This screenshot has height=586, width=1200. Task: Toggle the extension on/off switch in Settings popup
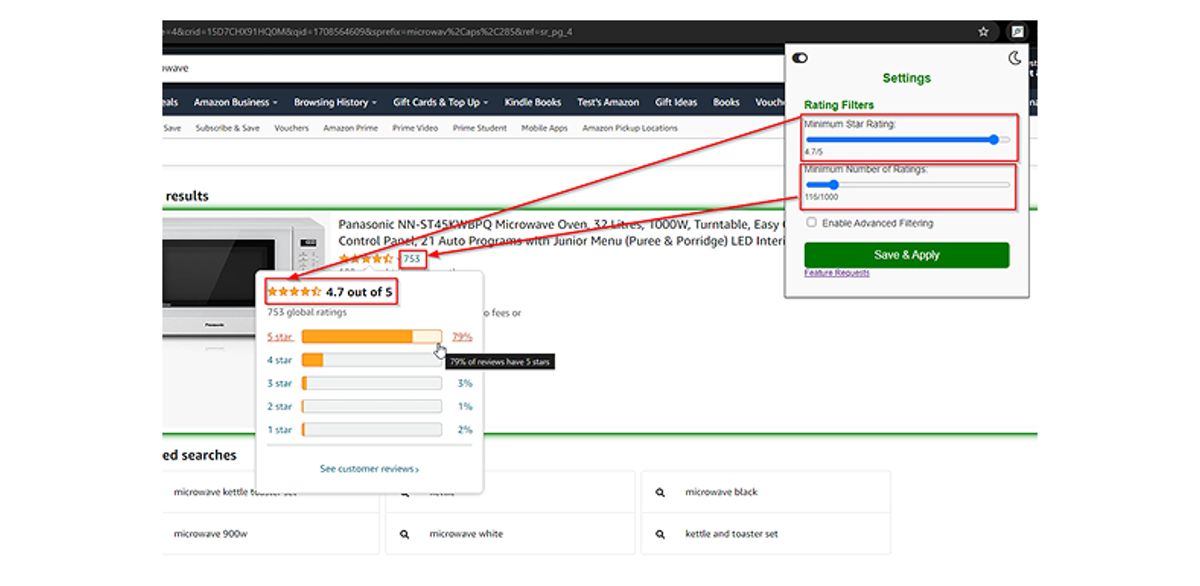coord(800,58)
